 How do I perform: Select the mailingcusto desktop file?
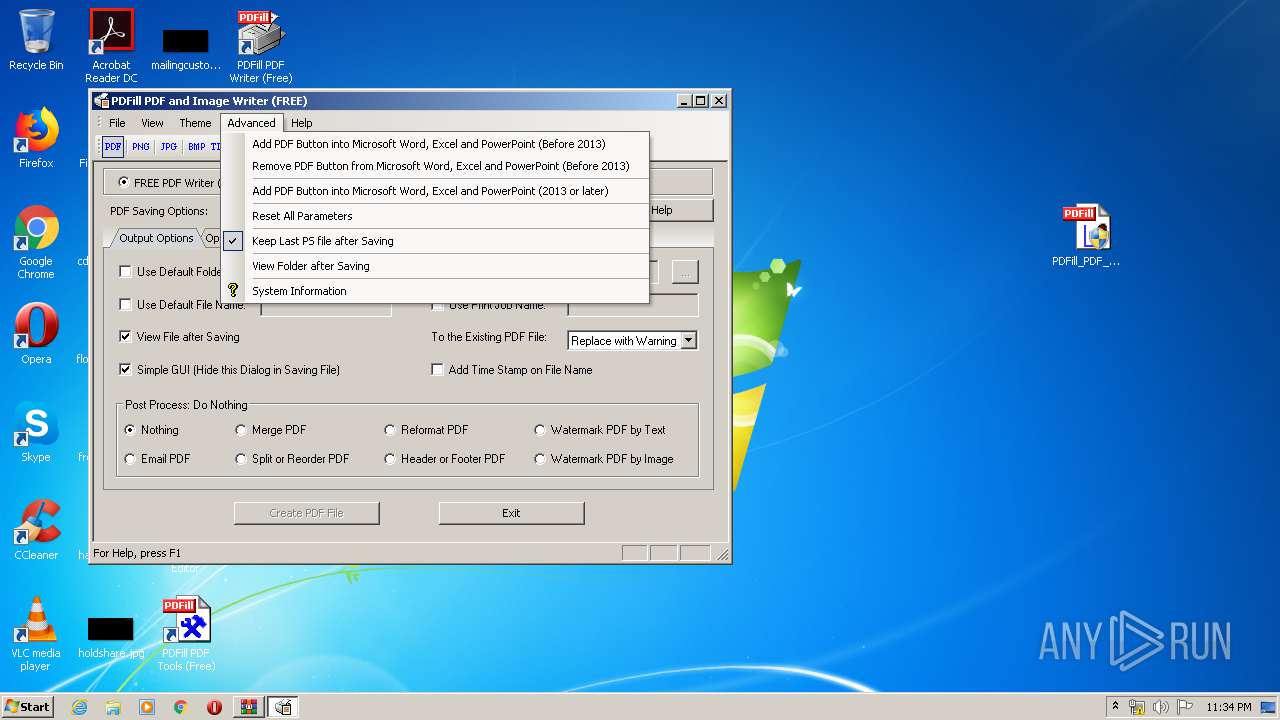tap(186, 50)
